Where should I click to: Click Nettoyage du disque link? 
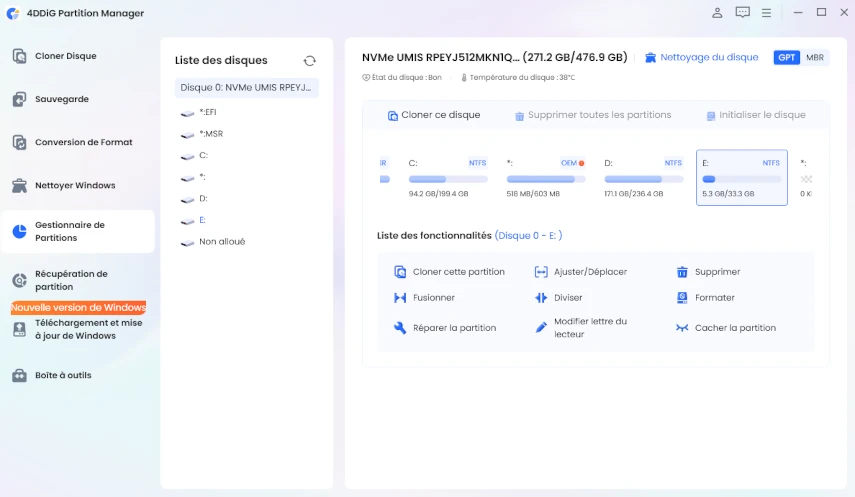coord(702,57)
